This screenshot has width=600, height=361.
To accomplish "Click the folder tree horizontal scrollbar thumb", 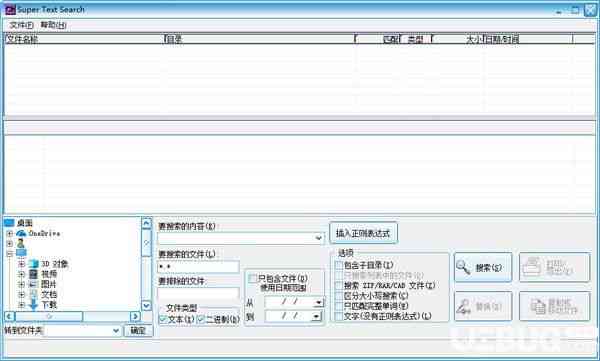I will (49, 316).
